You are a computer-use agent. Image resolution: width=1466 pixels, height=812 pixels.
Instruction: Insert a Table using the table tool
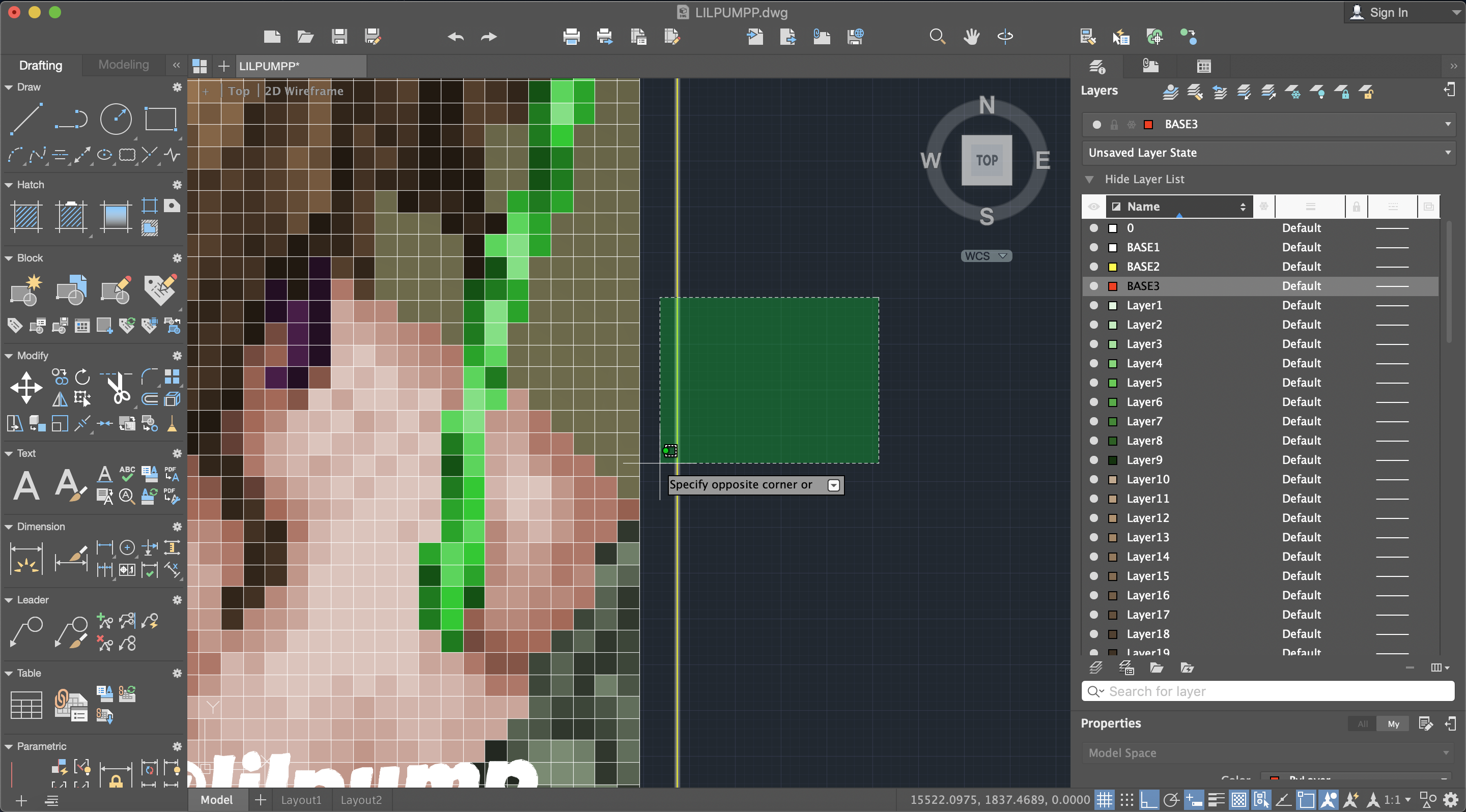click(x=26, y=705)
